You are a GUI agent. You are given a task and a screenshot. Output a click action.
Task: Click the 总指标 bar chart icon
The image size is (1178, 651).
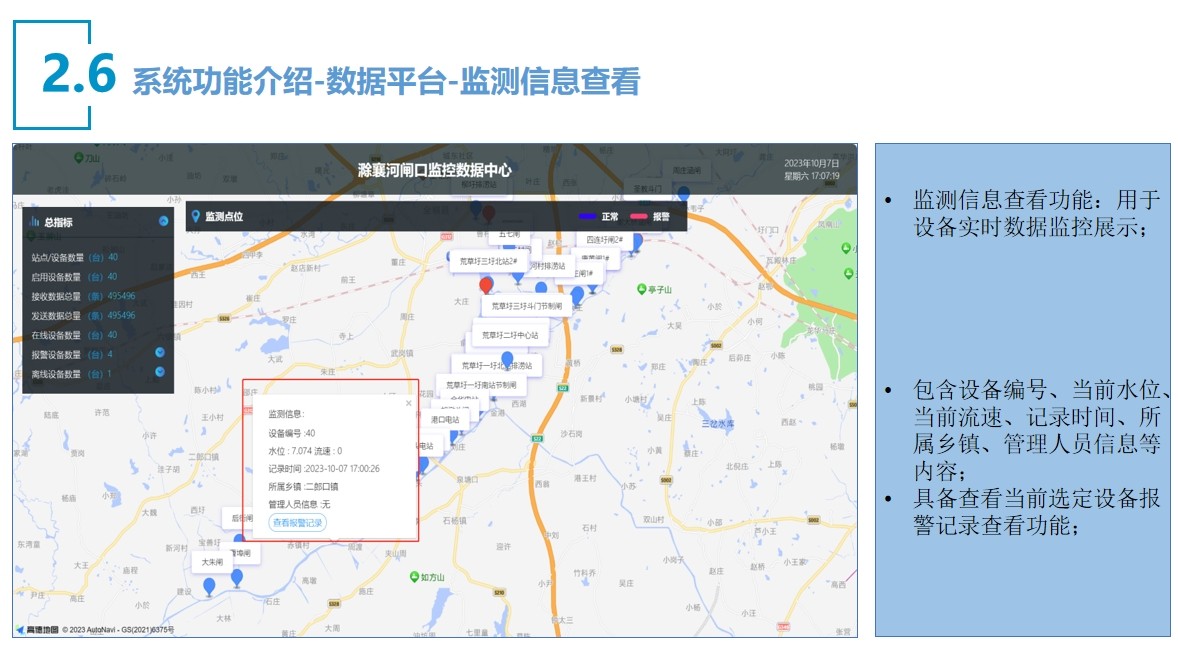click(x=35, y=222)
